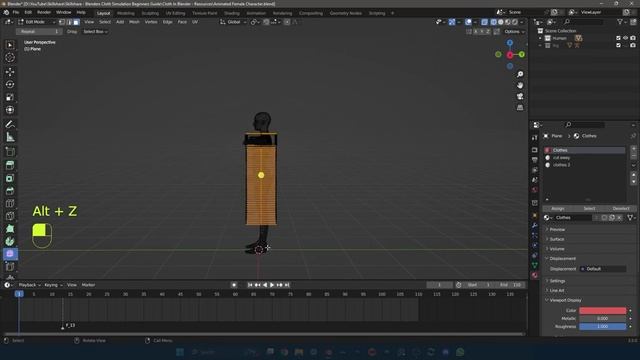Toggle Human collection viewport visibility eye
This screenshot has width=640, height=360.
click(625, 38)
